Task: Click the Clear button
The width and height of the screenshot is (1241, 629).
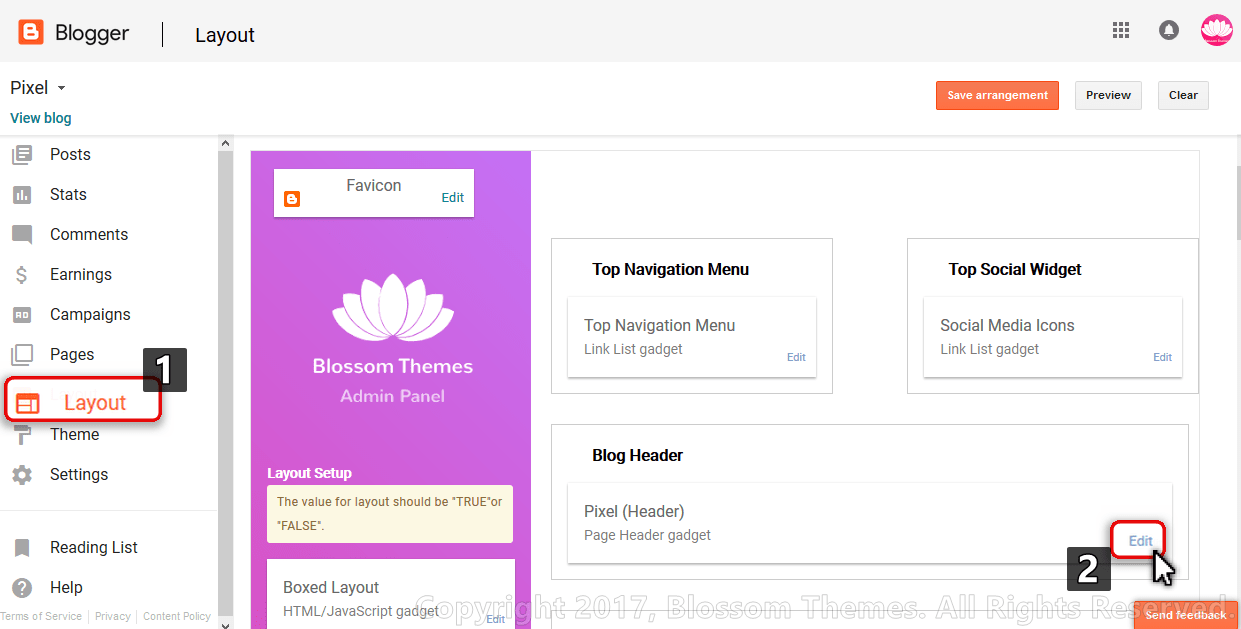Action: tap(1183, 95)
